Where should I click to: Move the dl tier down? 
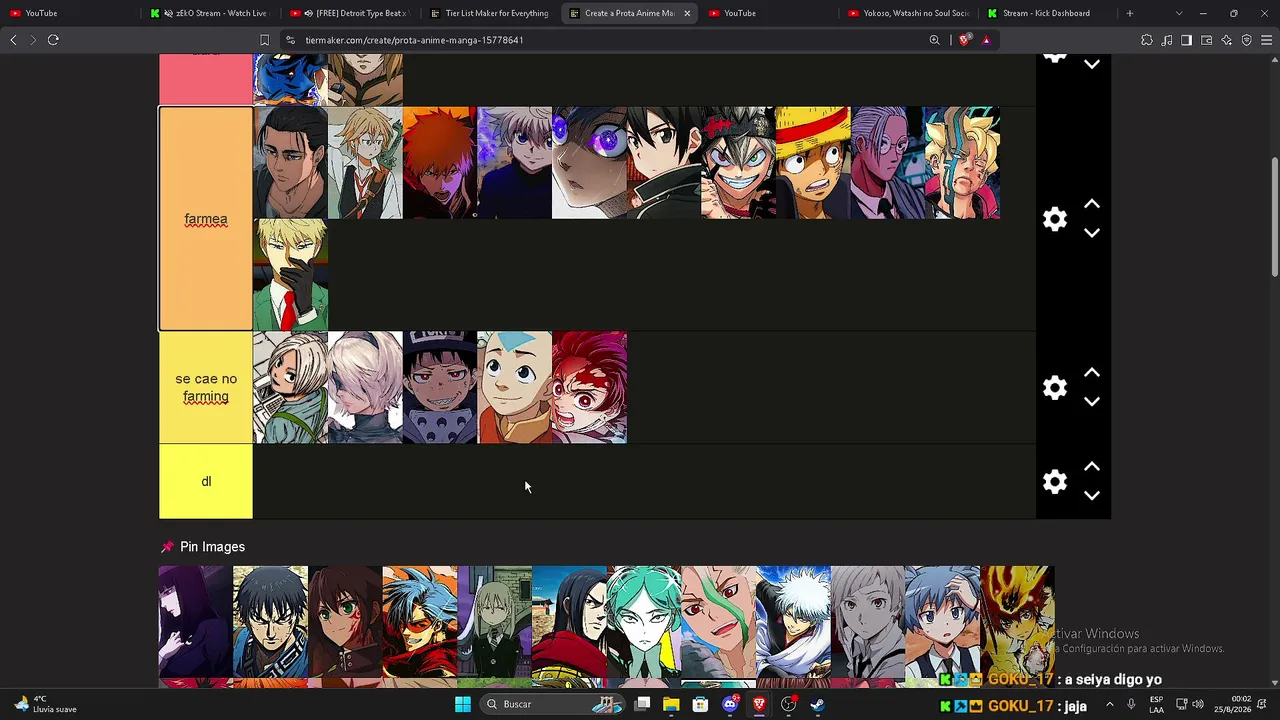1092,496
